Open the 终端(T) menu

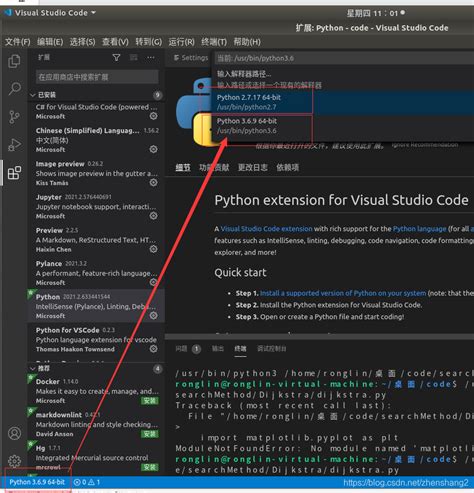[214, 42]
